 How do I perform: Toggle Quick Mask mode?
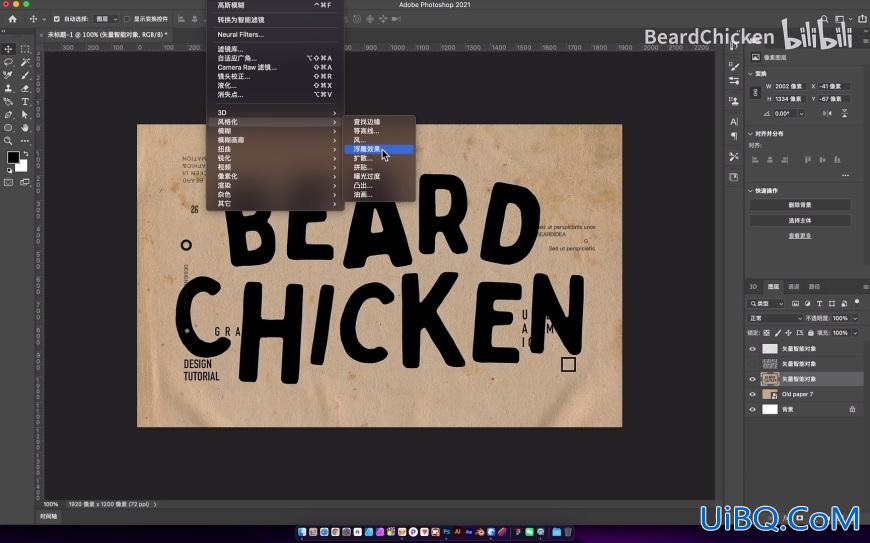8,182
